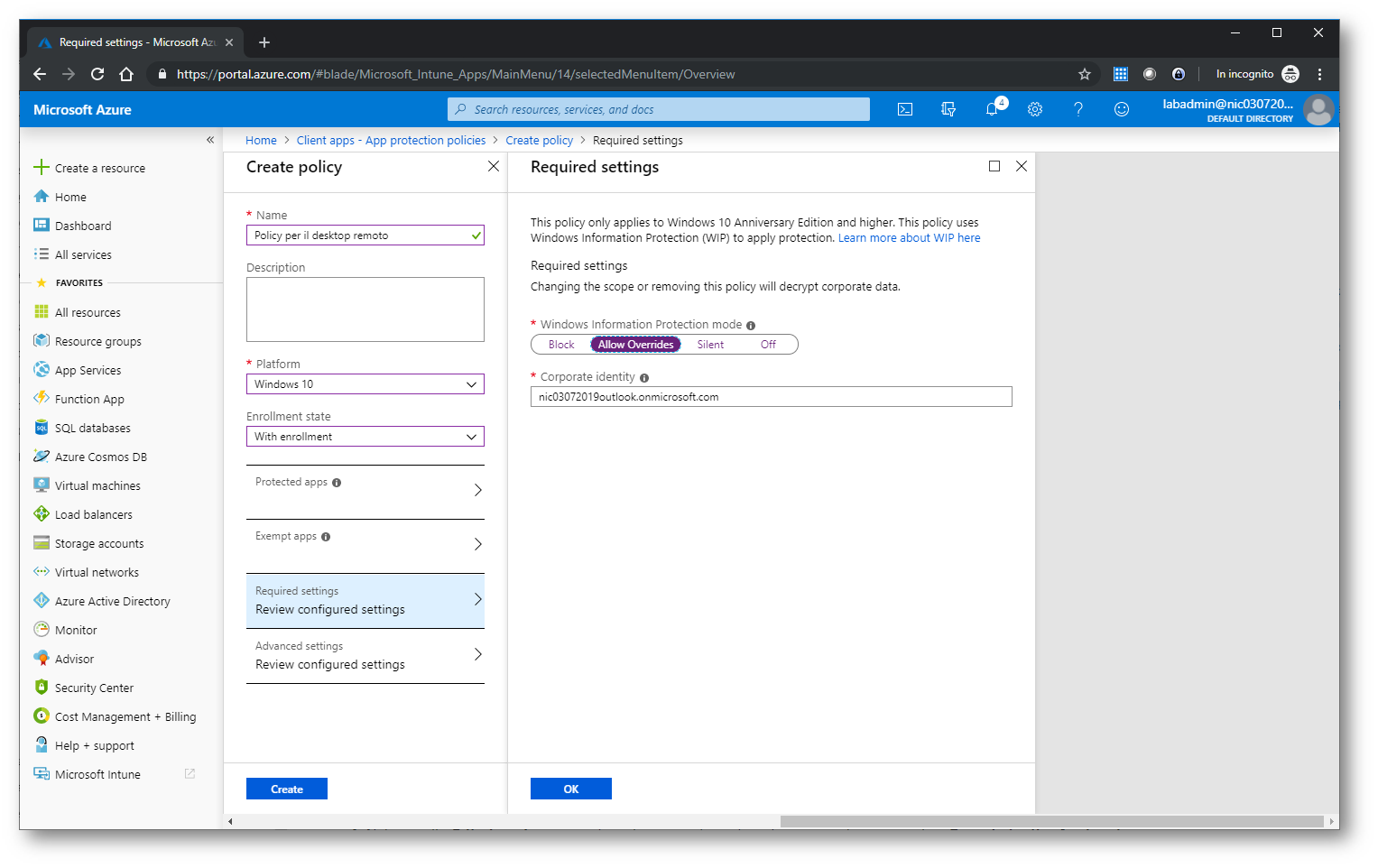The width and height of the screenshot is (1378, 868).
Task: Open Azure Cloud Shell icon
Action: [905, 109]
